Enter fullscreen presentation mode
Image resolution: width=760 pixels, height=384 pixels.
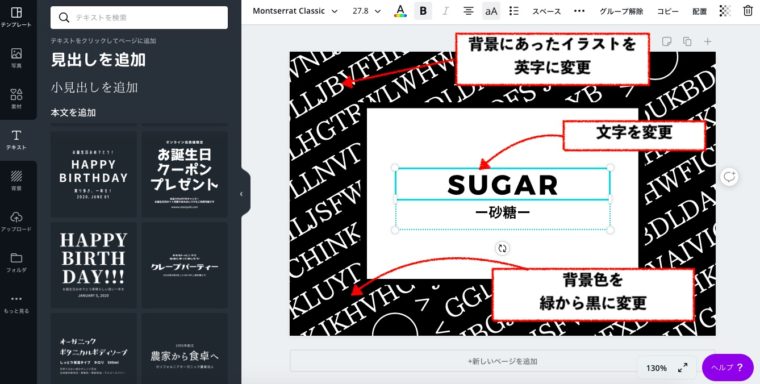pos(683,368)
